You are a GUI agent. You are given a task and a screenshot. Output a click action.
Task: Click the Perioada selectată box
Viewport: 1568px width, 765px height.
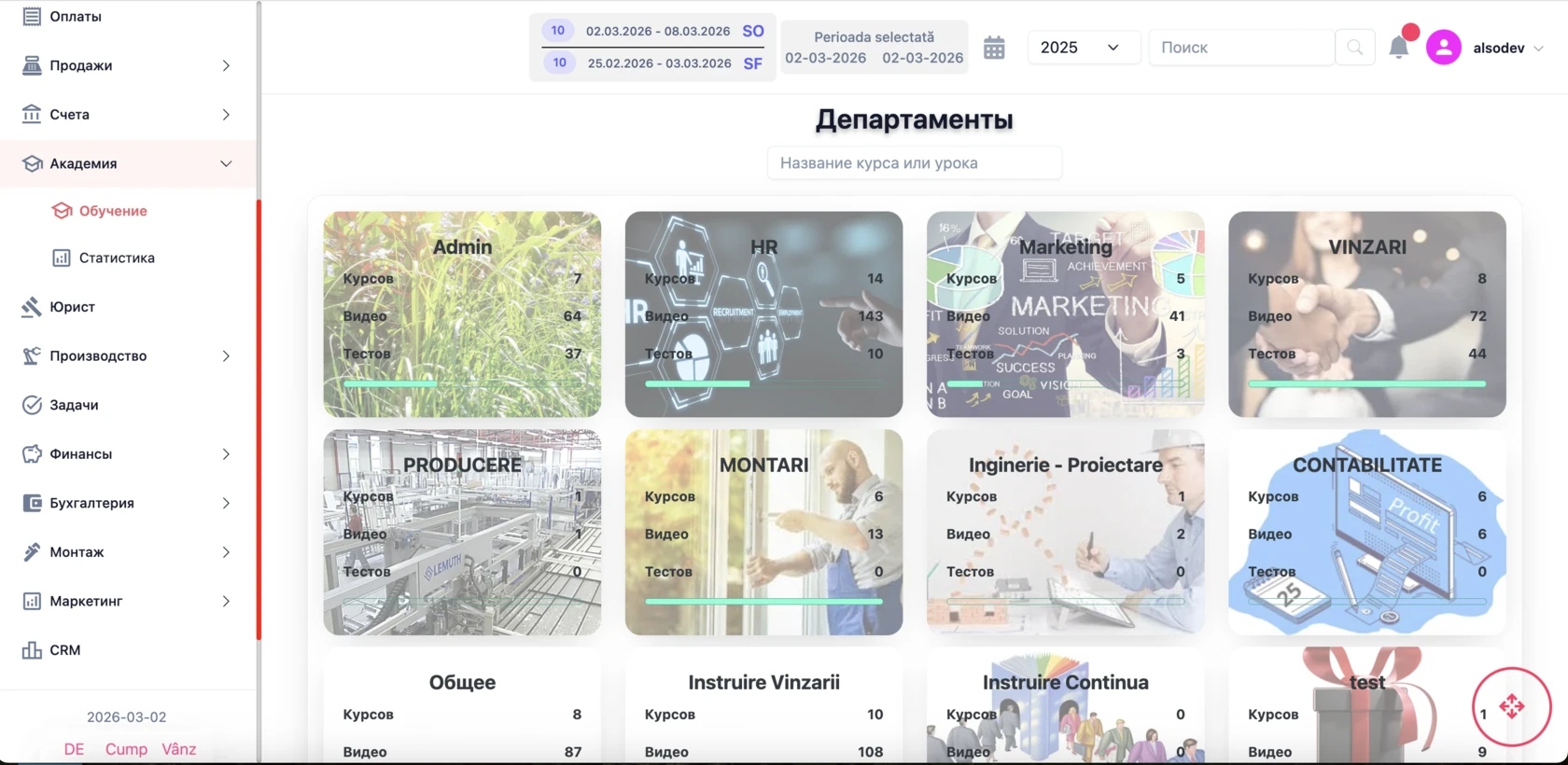point(875,48)
